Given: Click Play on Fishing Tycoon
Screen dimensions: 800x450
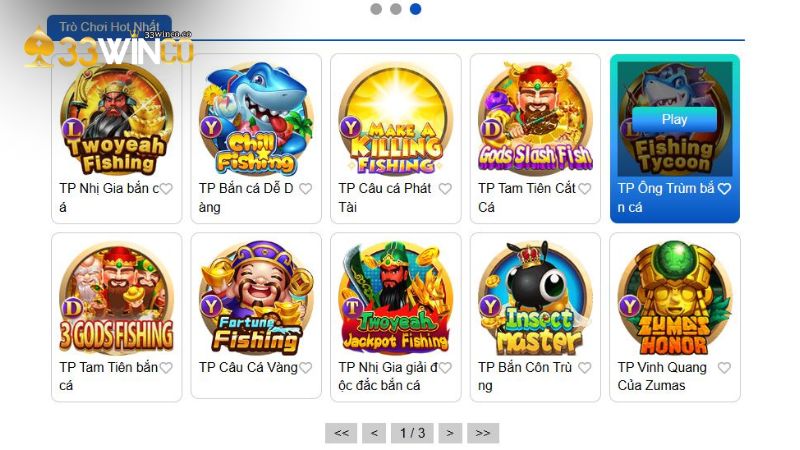Looking at the screenshot, I should point(674,119).
